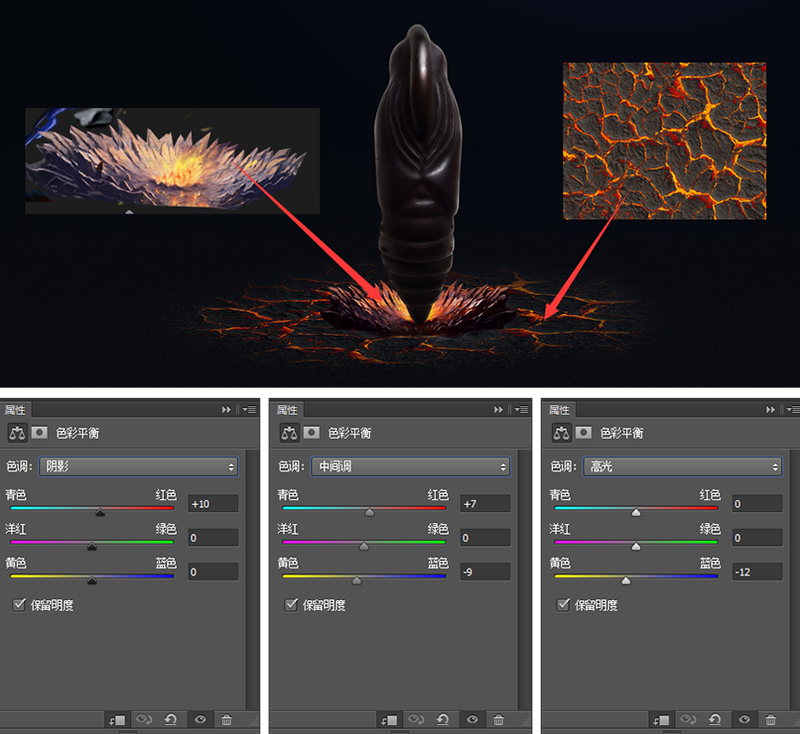Select the 属性 tab of the 阴影 panel
The height and width of the screenshot is (734, 800).
click(x=16, y=410)
